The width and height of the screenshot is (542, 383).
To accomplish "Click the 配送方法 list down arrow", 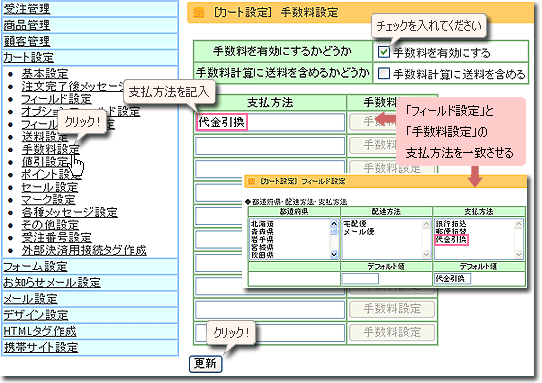I will tap(426, 254).
